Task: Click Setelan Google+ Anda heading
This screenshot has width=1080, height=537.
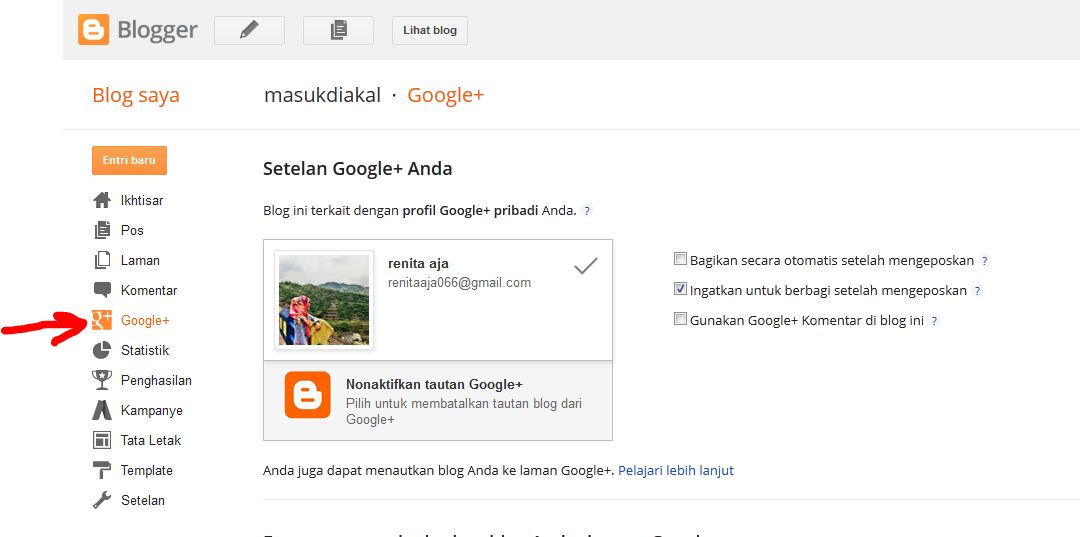Action: (357, 169)
